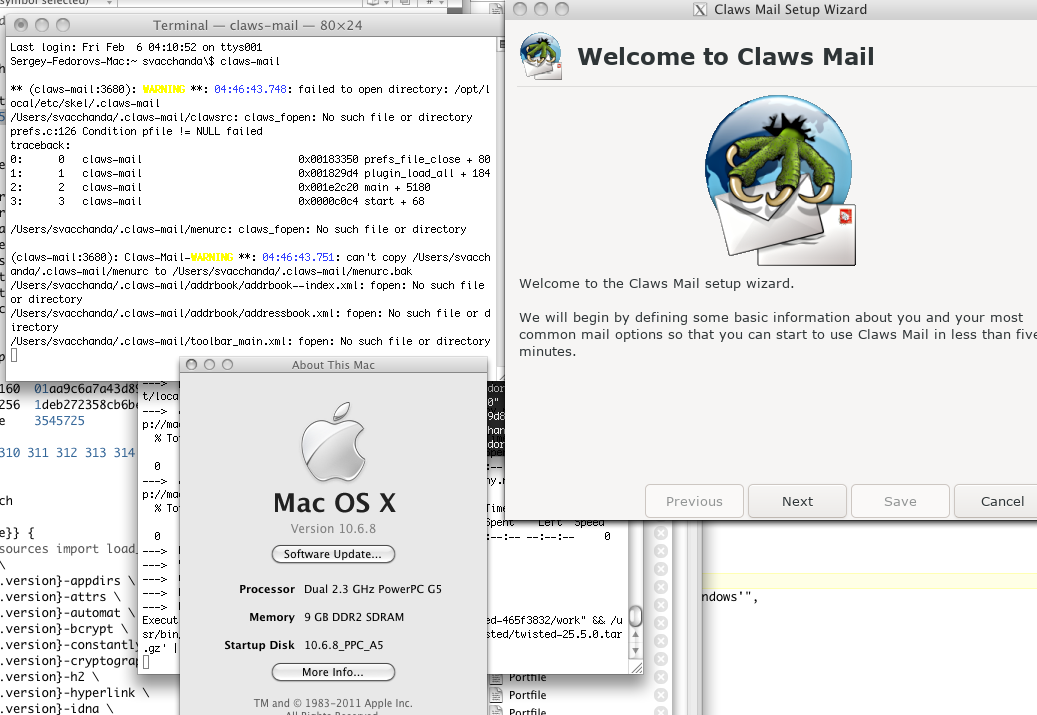Click the Dual 2.3 GHz PowerPC G5 value
This screenshot has width=1037, height=715.
tap(373, 589)
